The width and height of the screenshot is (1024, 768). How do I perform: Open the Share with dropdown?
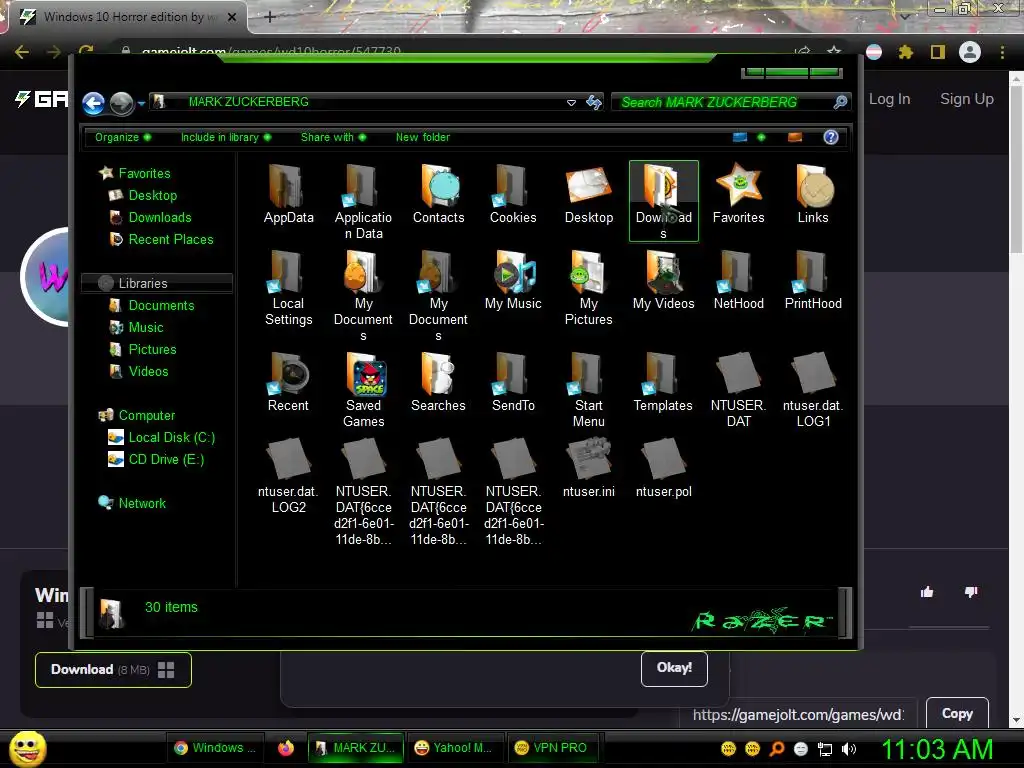coord(333,137)
